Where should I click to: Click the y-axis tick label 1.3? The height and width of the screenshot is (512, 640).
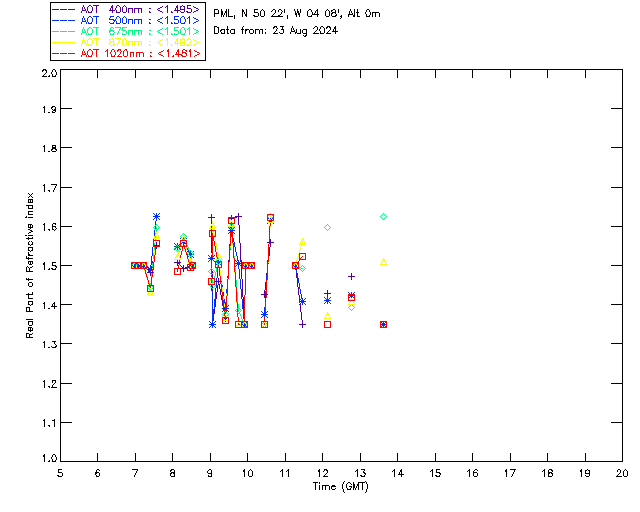click(49, 344)
